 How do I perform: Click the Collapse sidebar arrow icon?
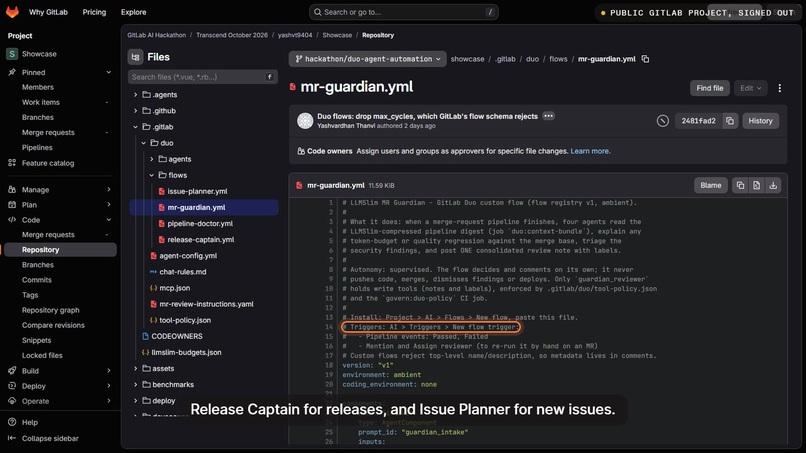(x=12, y=439)
